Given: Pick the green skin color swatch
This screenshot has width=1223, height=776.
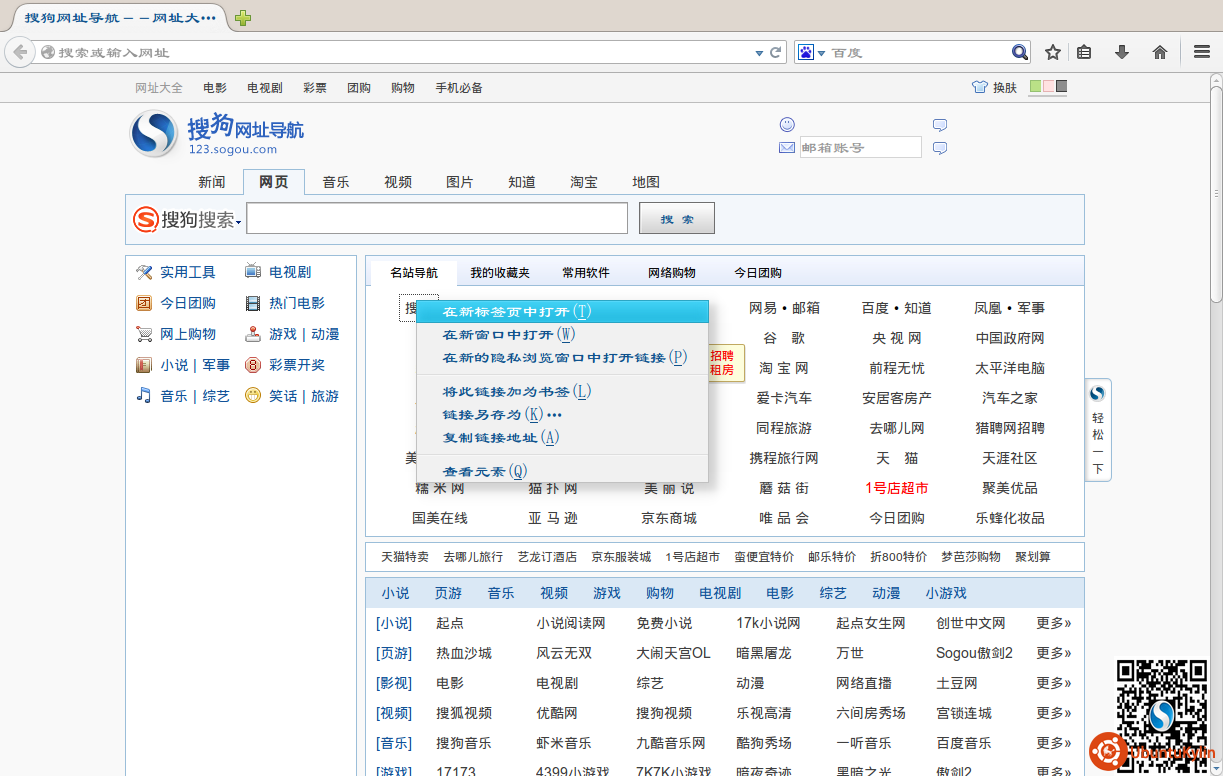Looking at the screenshot, I should pyautogui.click(x=1035, y=87).
